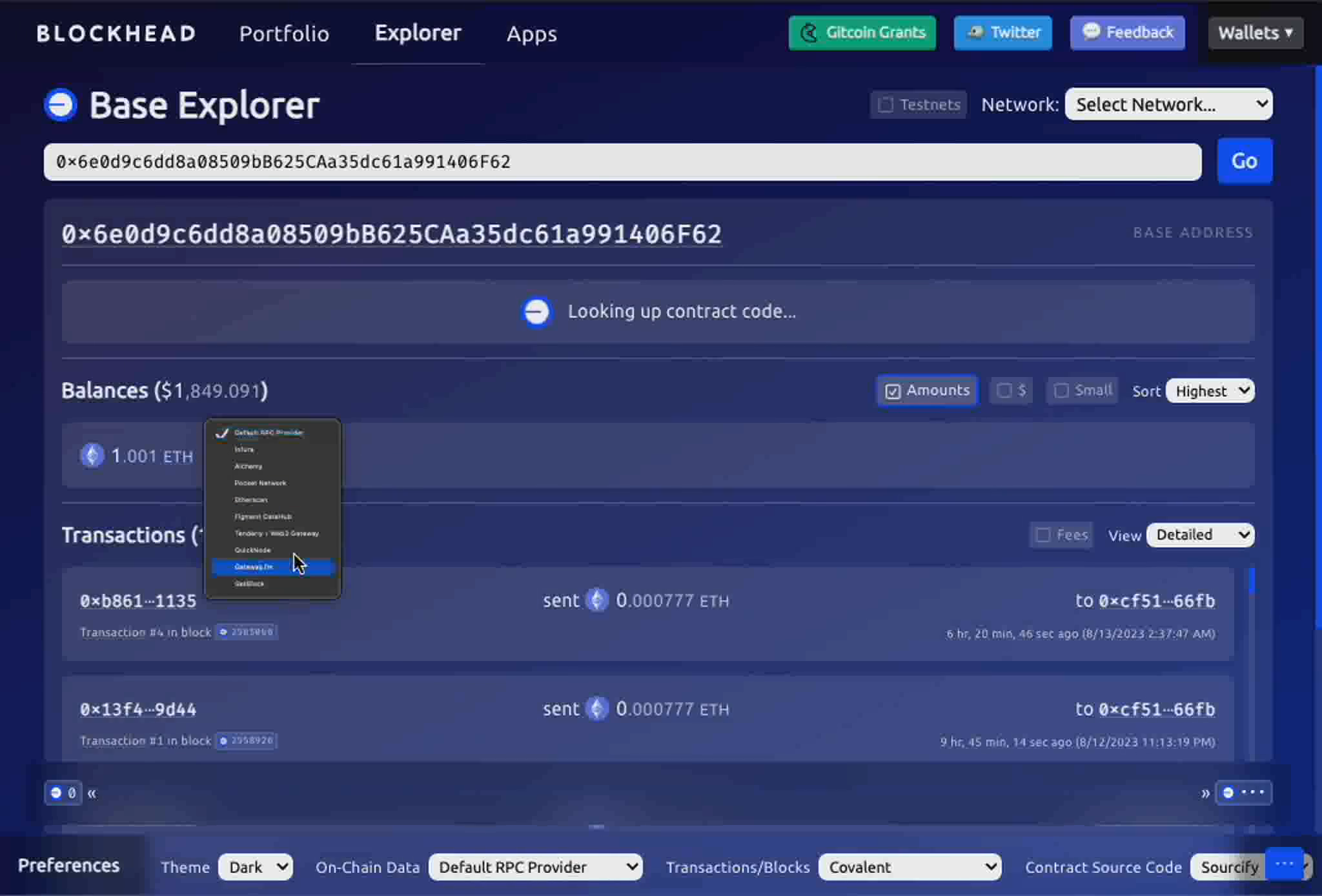Viewport: 1322px width, 896px height.
Task: Open block 2983060 badge
Action: (x=247, y=632)
